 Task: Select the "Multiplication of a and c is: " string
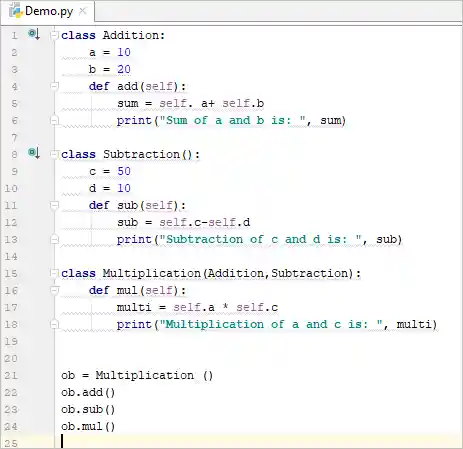point(271,324)
